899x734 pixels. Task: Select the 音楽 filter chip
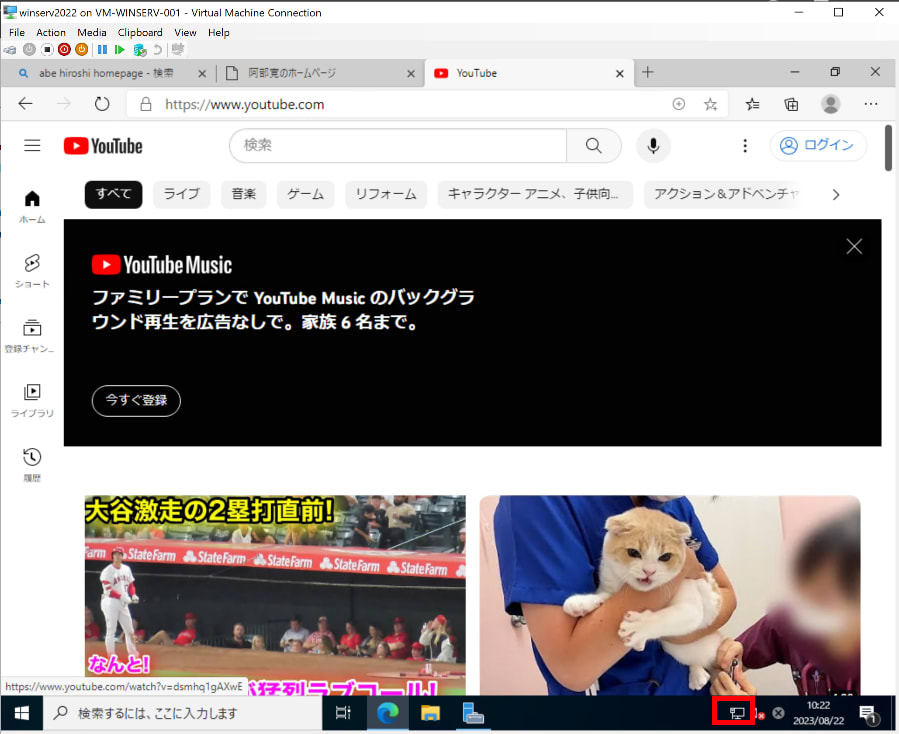tap(244, 194)
